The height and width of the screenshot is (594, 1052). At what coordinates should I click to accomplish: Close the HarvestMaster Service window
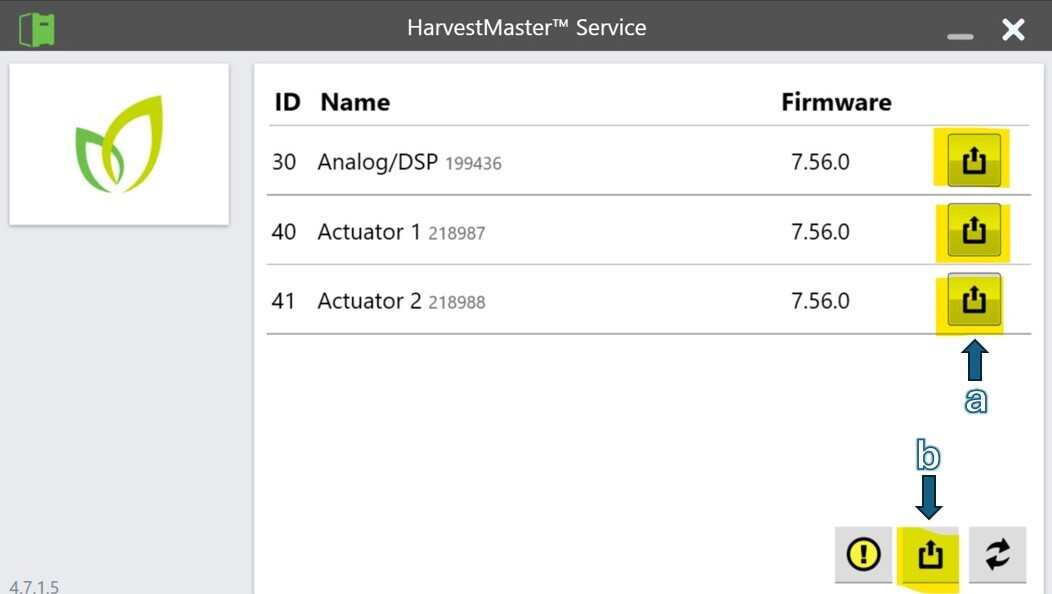tap(1013, 29)
